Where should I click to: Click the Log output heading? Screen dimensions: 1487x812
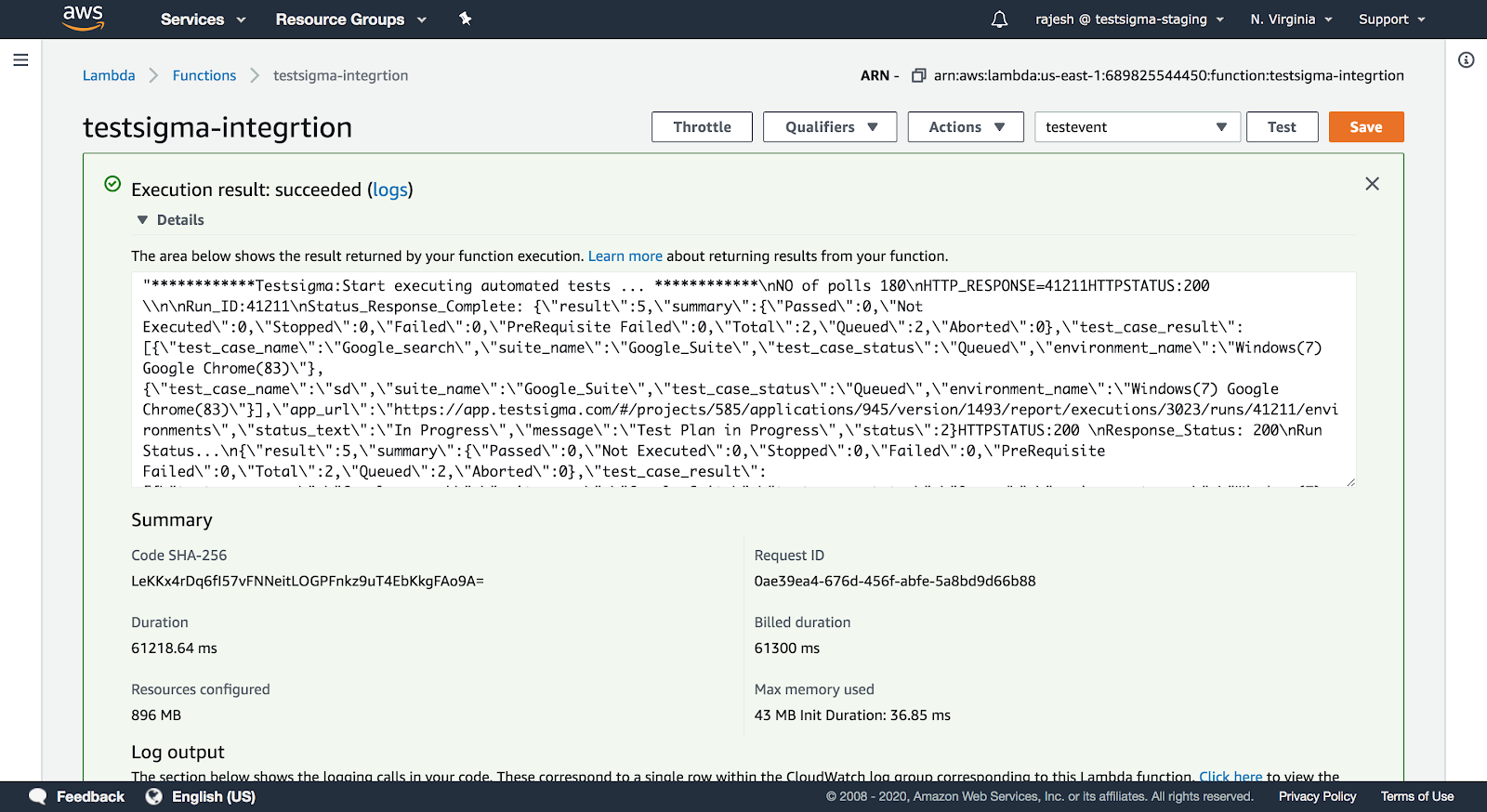[178, 753]
